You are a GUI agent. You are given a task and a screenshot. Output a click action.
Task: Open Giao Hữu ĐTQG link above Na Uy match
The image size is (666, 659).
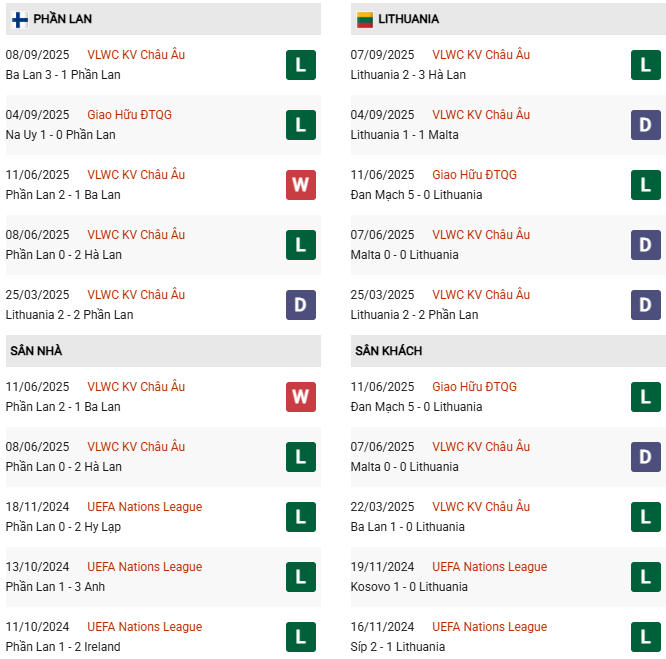pos(129,115)
